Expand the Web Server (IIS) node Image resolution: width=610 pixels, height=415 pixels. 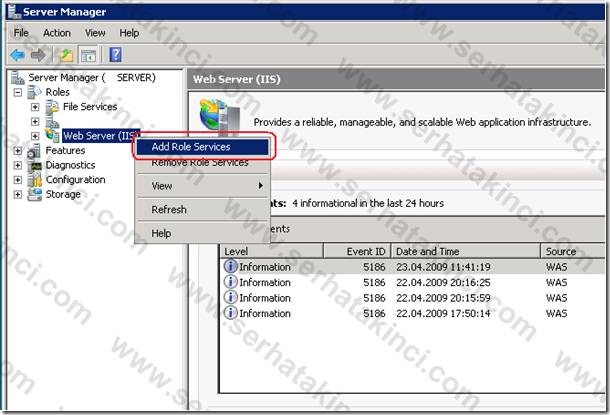(35, 136)
